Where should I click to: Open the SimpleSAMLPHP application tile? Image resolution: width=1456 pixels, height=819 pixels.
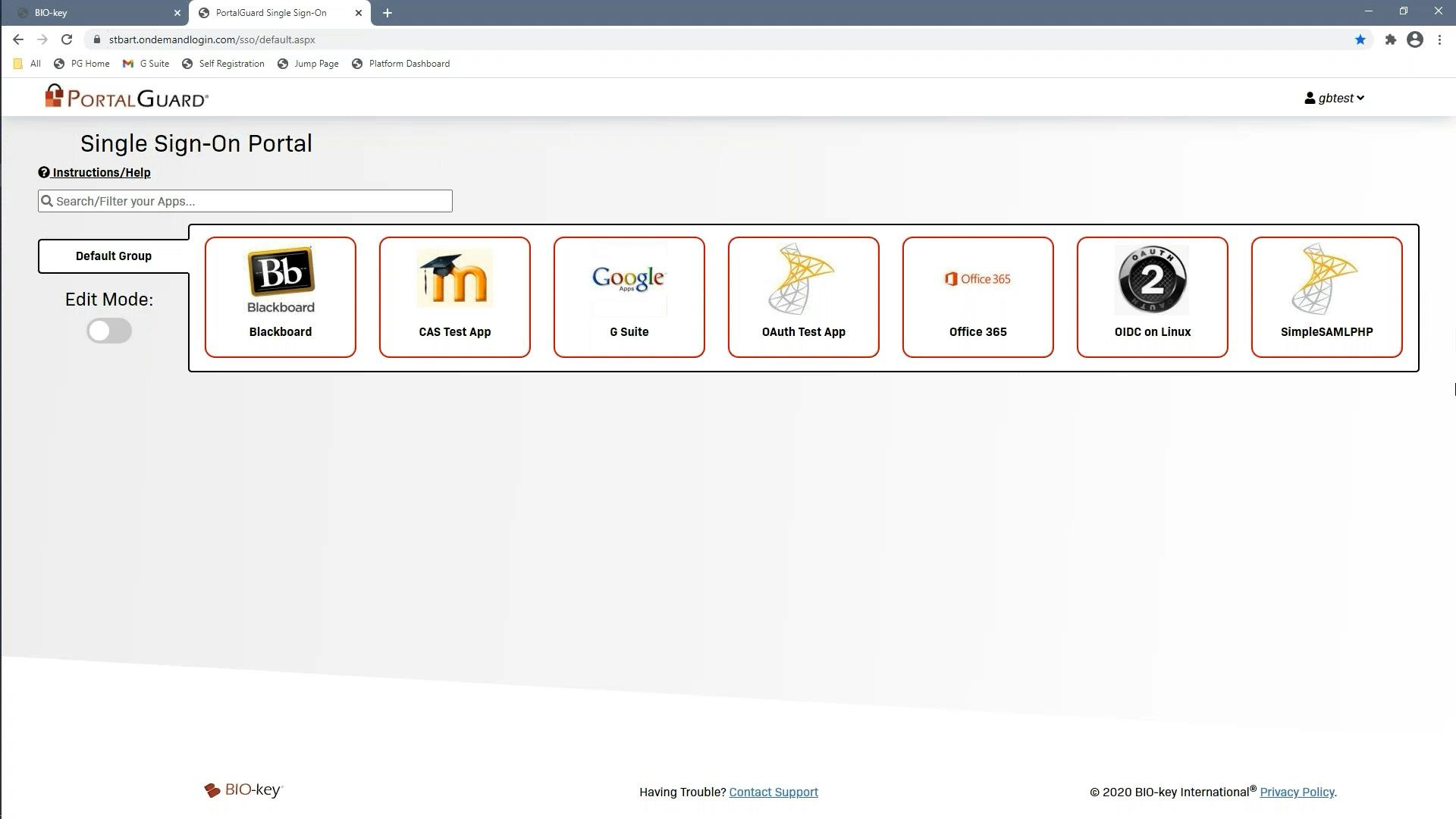coord(1326,297)
